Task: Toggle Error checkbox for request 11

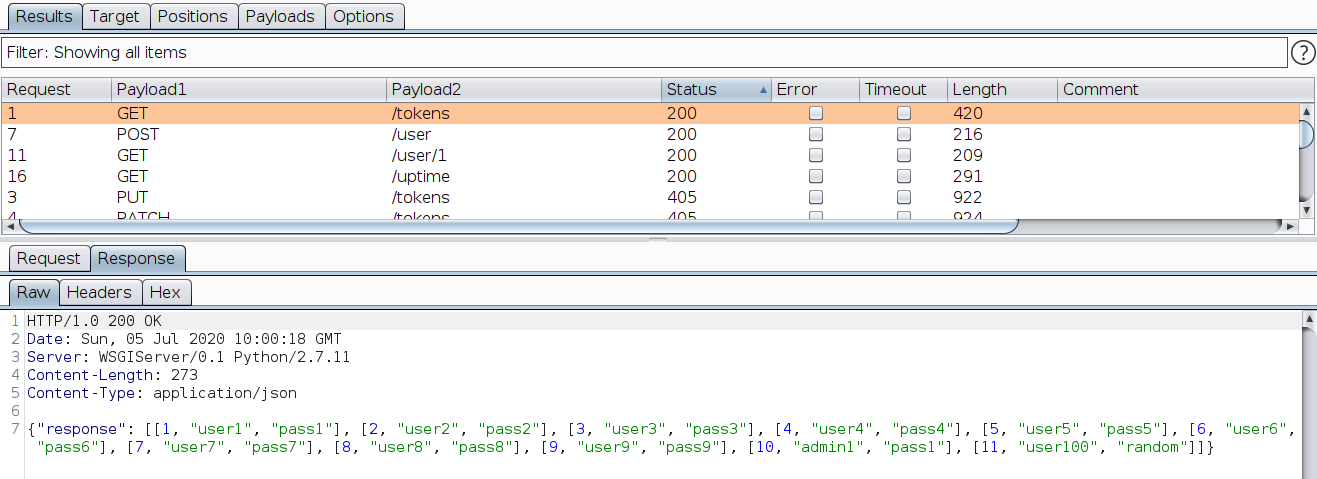Action: coord(816,155)
